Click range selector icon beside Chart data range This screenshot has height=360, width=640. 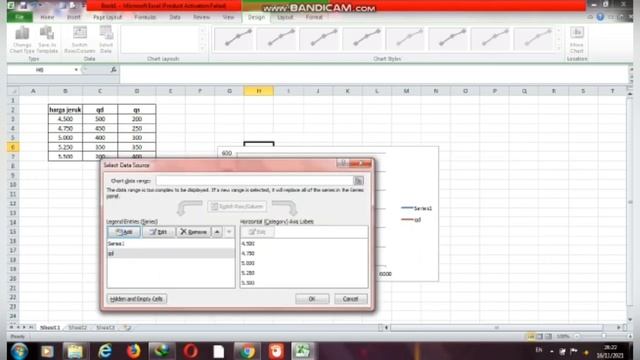358,180
